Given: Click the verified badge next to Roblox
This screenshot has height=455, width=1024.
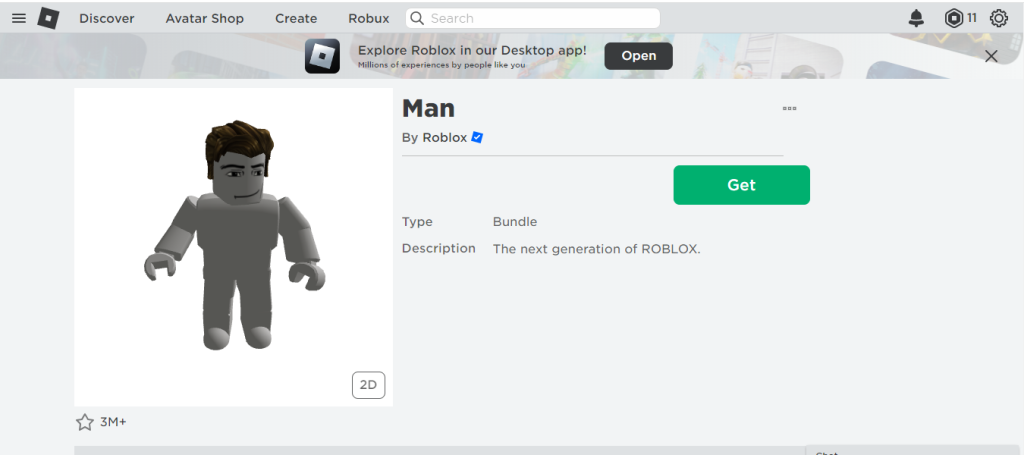Looking at the screenshot, I should [477, 138].
